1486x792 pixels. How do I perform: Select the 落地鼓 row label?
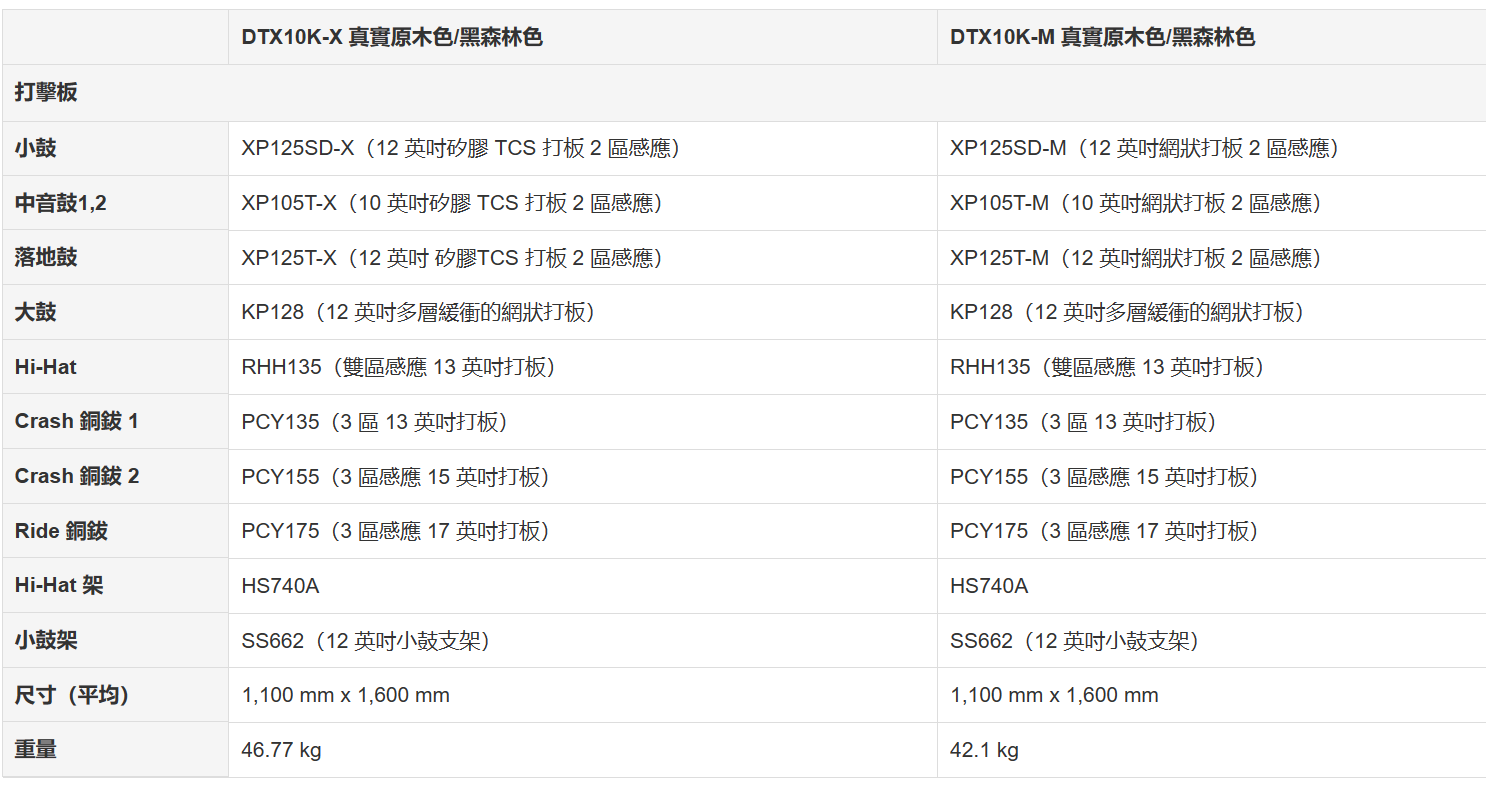pos(46,258)
